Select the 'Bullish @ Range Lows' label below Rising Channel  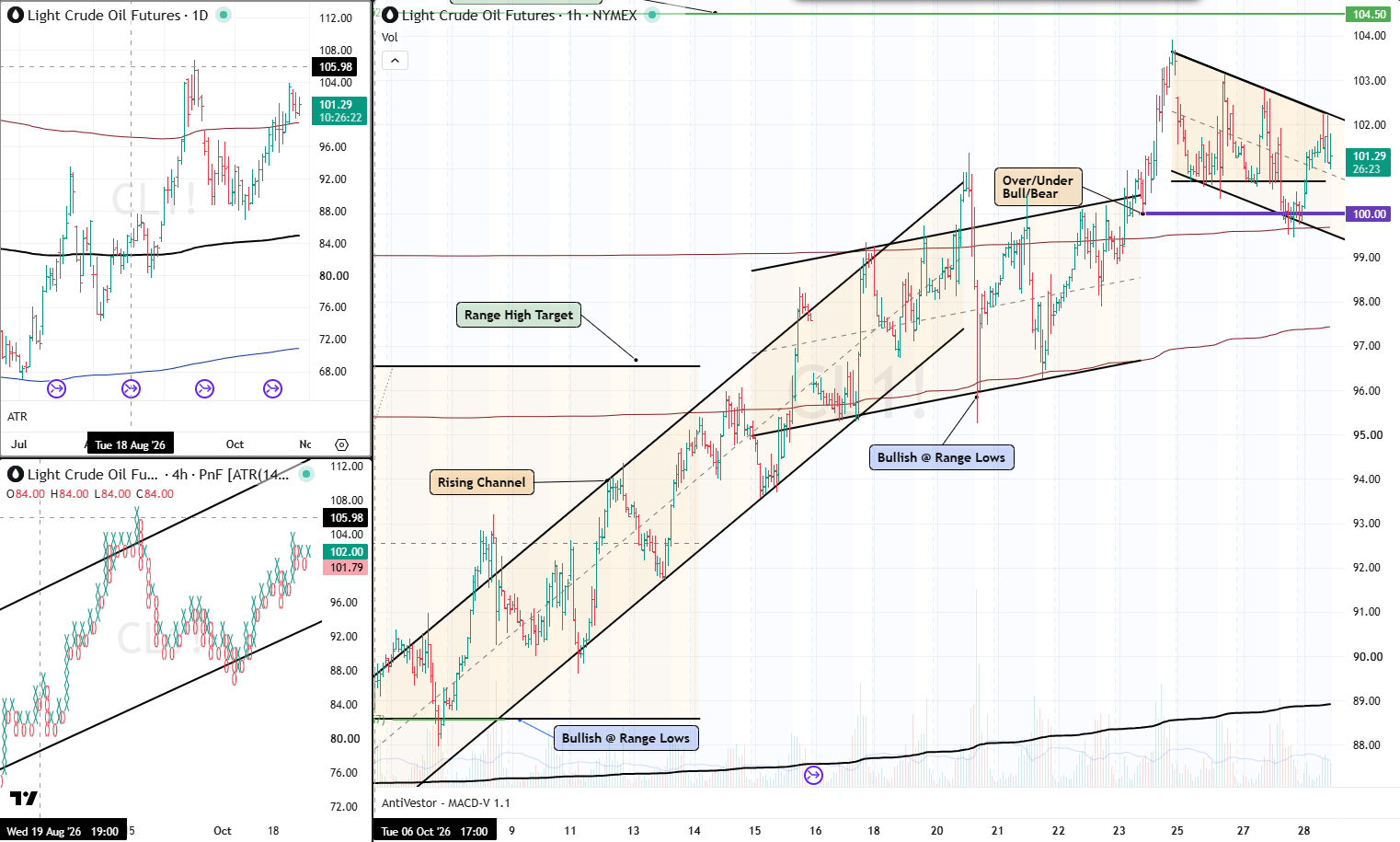coord(625,738)
